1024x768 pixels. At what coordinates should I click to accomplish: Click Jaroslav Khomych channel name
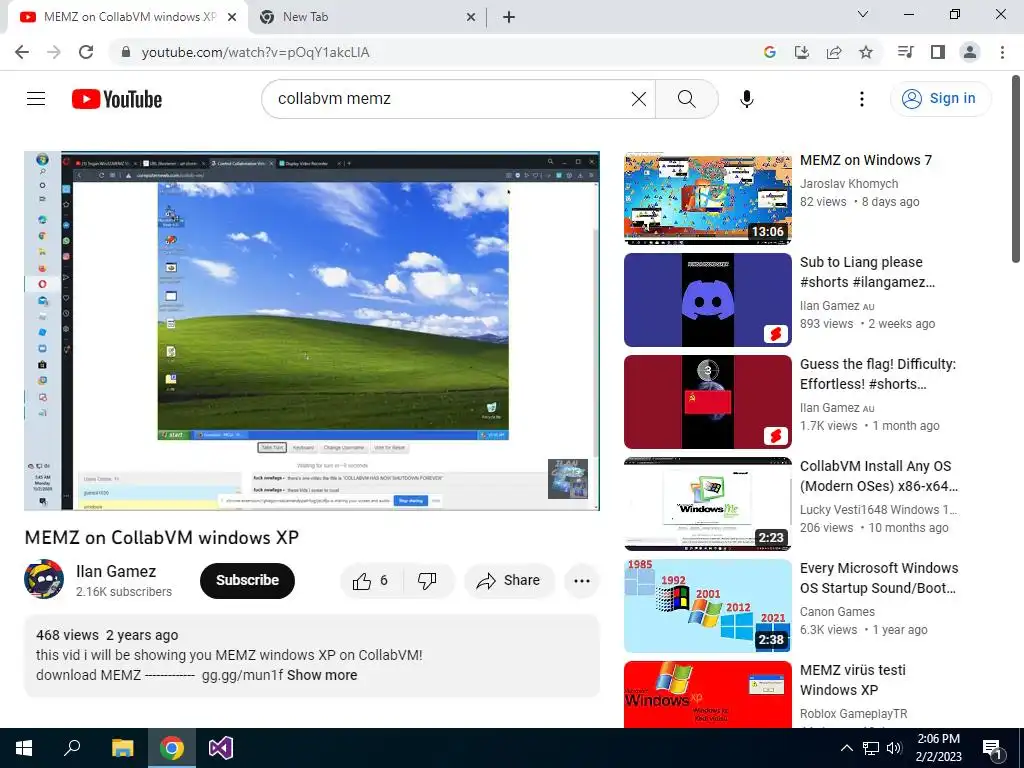point(849,184)
